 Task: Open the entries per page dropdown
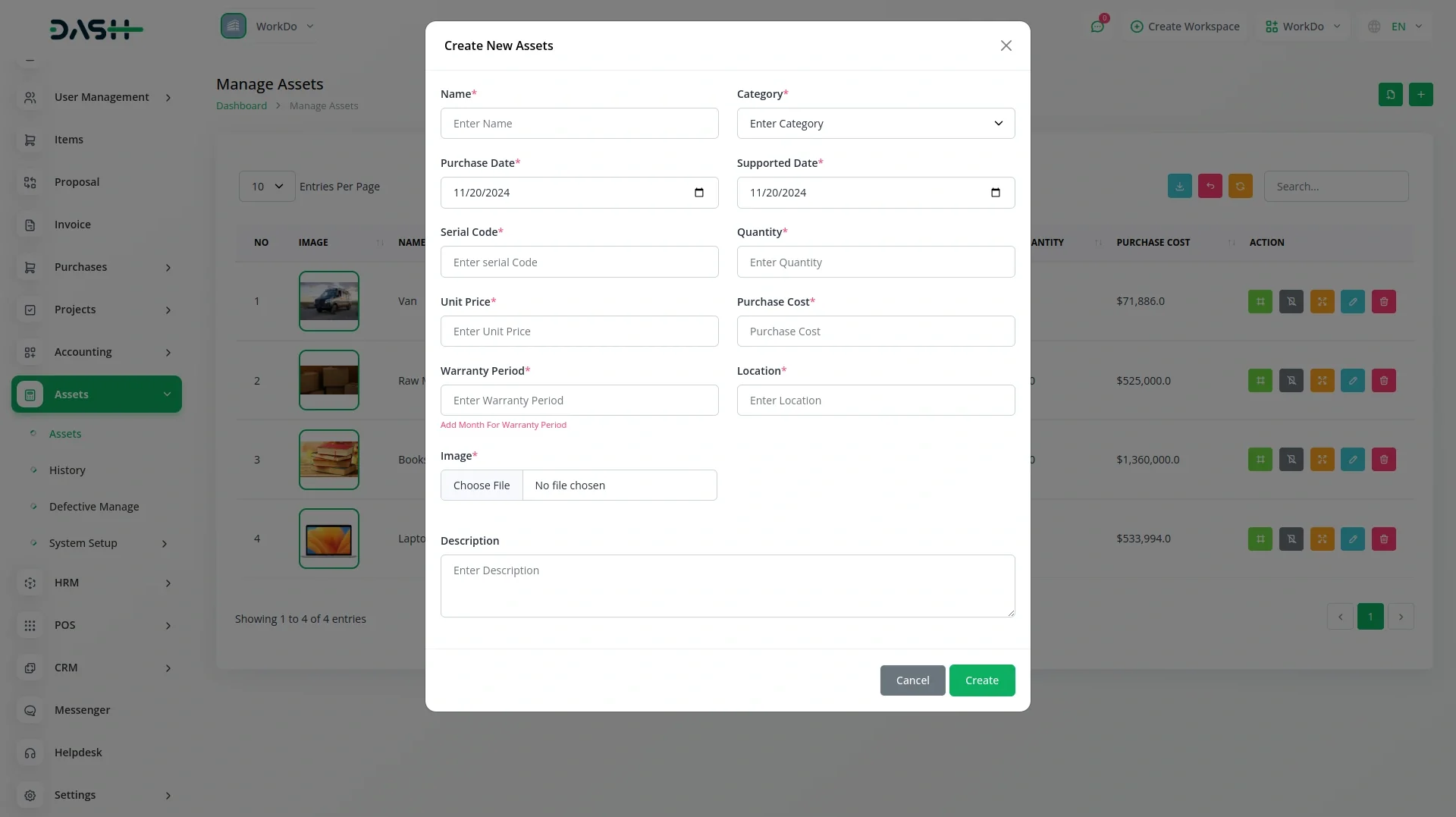(x=267, y=187)
